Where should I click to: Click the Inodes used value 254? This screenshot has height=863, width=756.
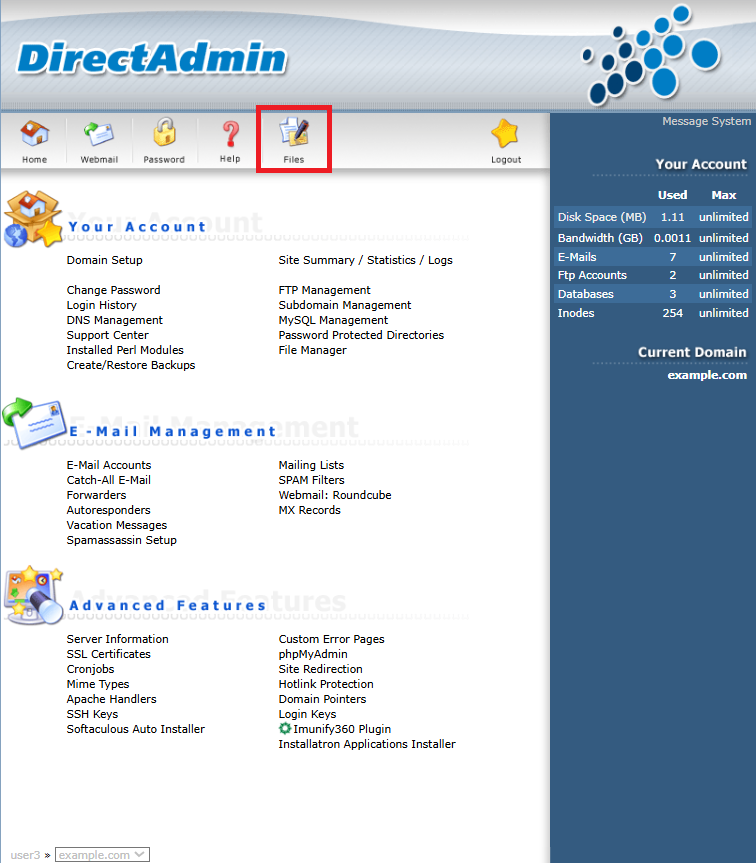tap(672, 313)
